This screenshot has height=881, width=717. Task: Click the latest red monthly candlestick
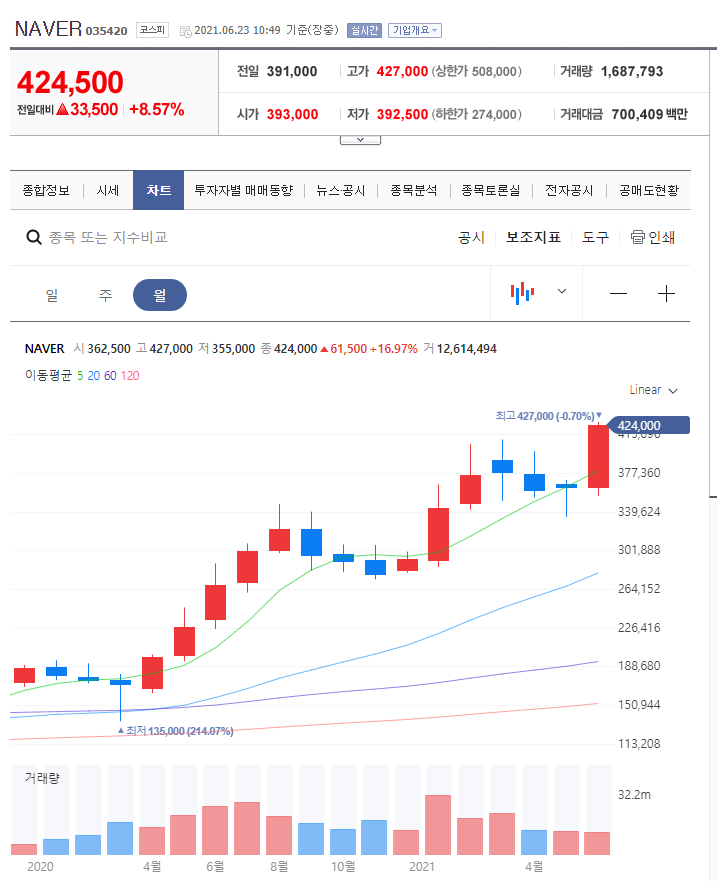click(x=598, y=456)
